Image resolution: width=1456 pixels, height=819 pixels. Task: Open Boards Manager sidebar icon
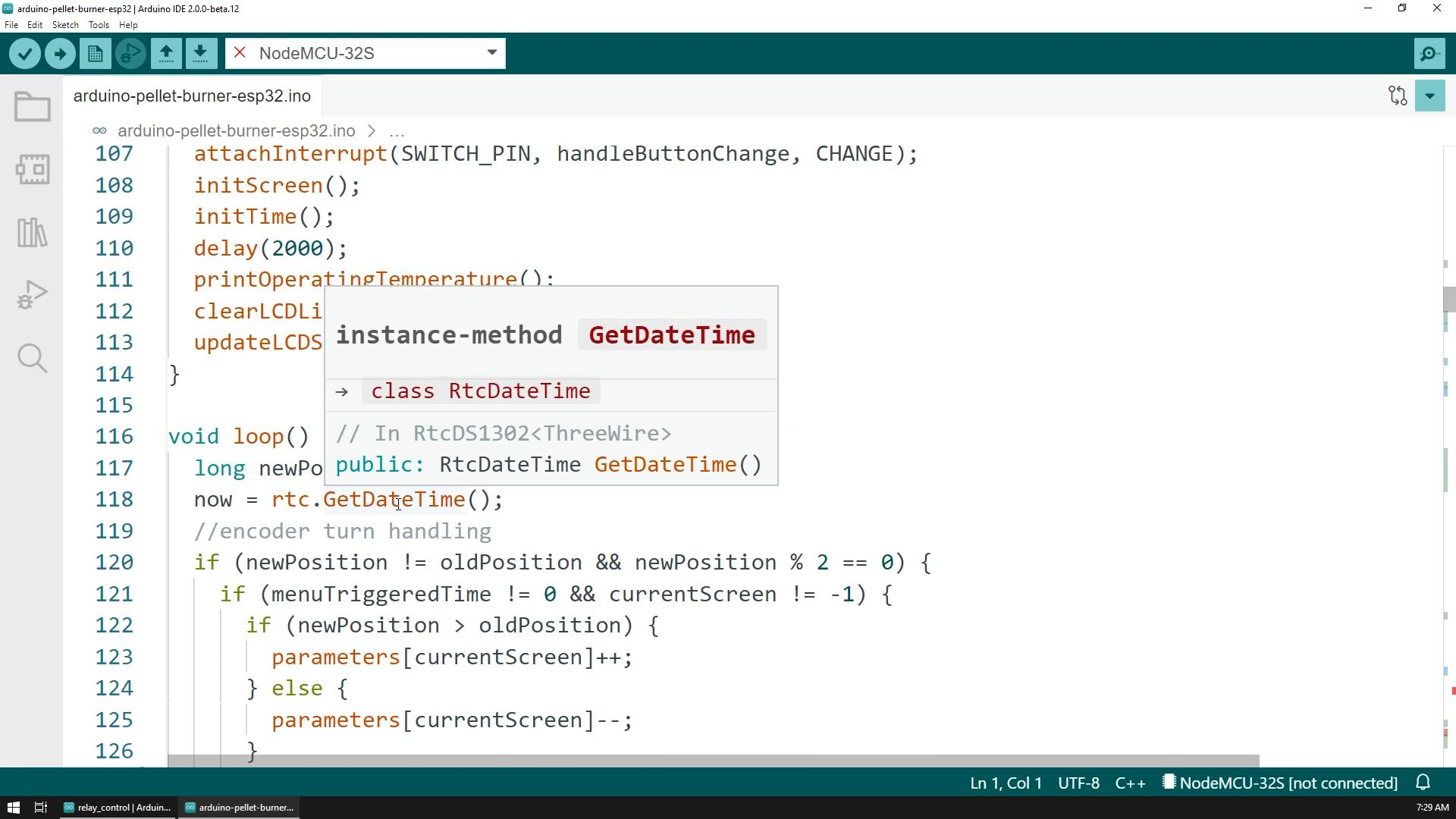[x=32, y=169]
